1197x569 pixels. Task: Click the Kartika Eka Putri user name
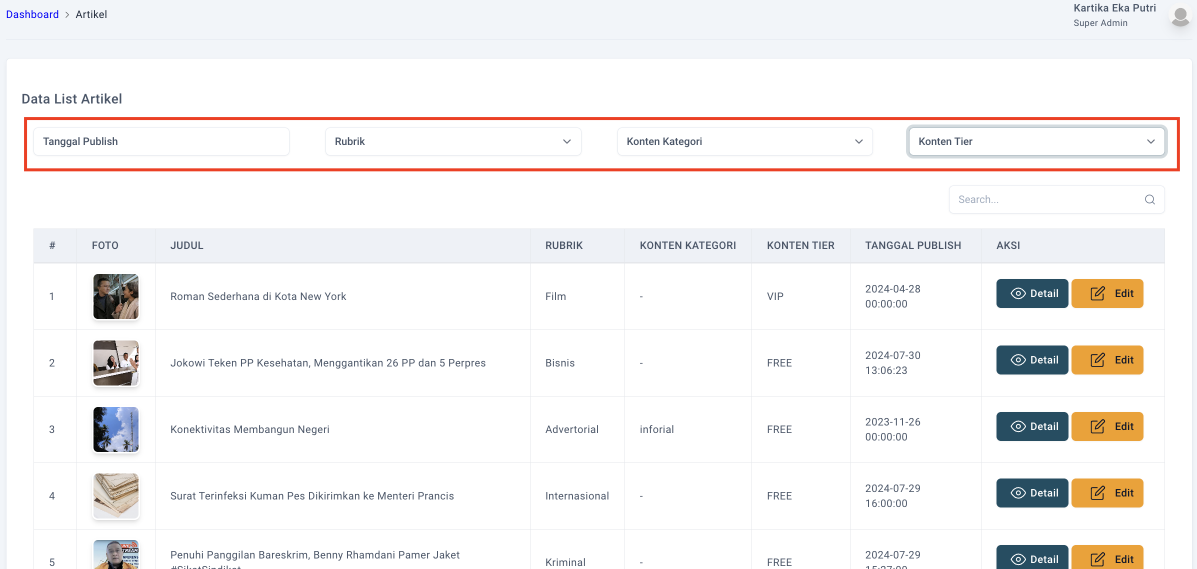(x=1115, y=8)
